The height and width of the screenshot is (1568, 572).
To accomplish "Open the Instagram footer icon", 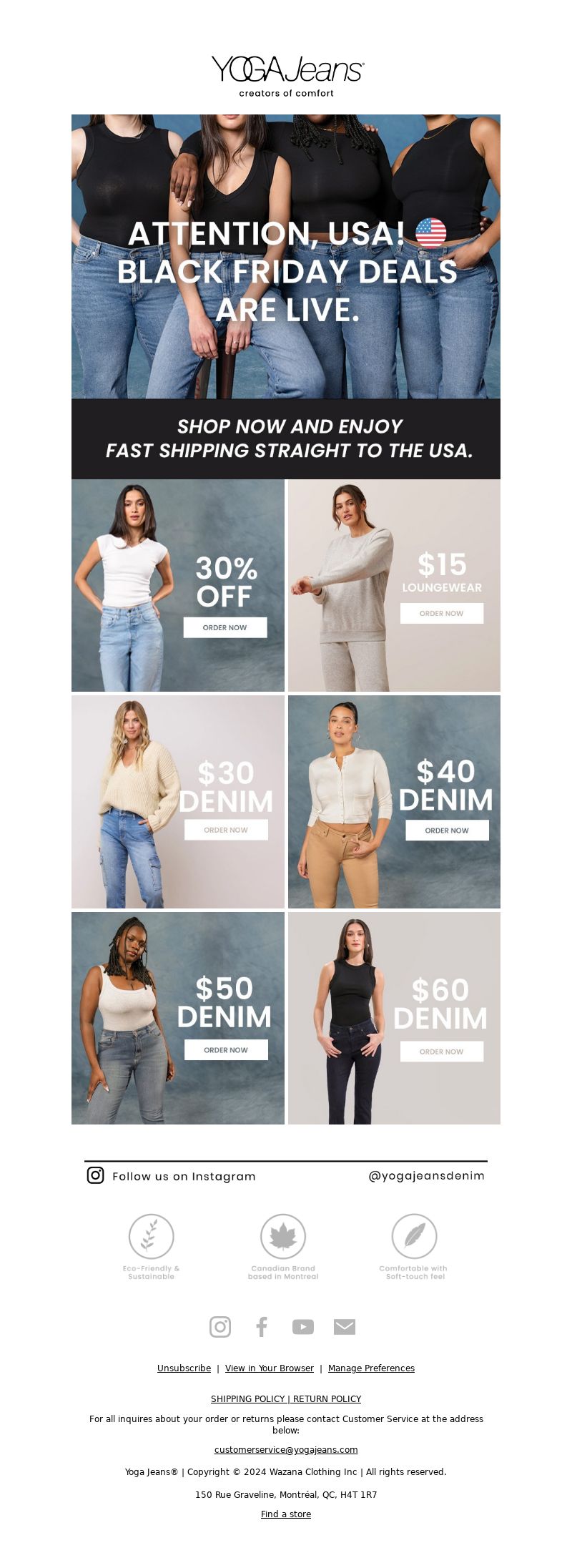I will point(220,1327).
